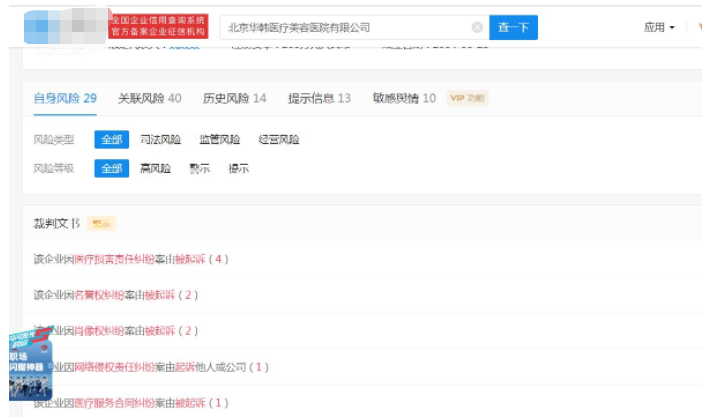
Task: Filter by 司法风险 type
Action: coord(160,139)
